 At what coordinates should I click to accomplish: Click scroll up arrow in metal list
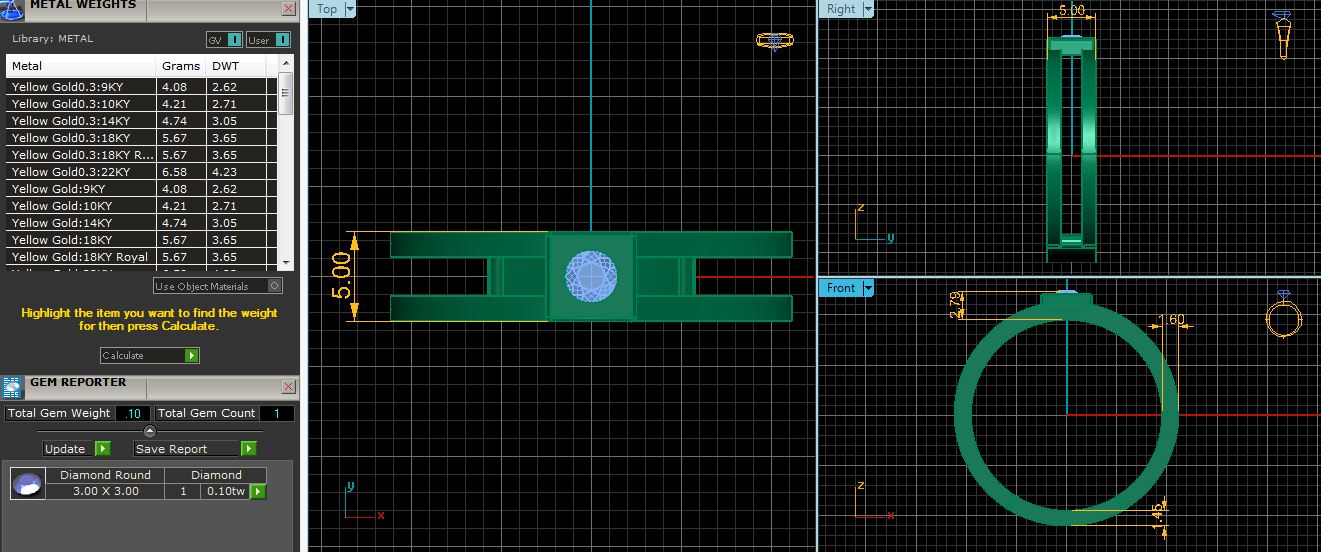(286, 65)
